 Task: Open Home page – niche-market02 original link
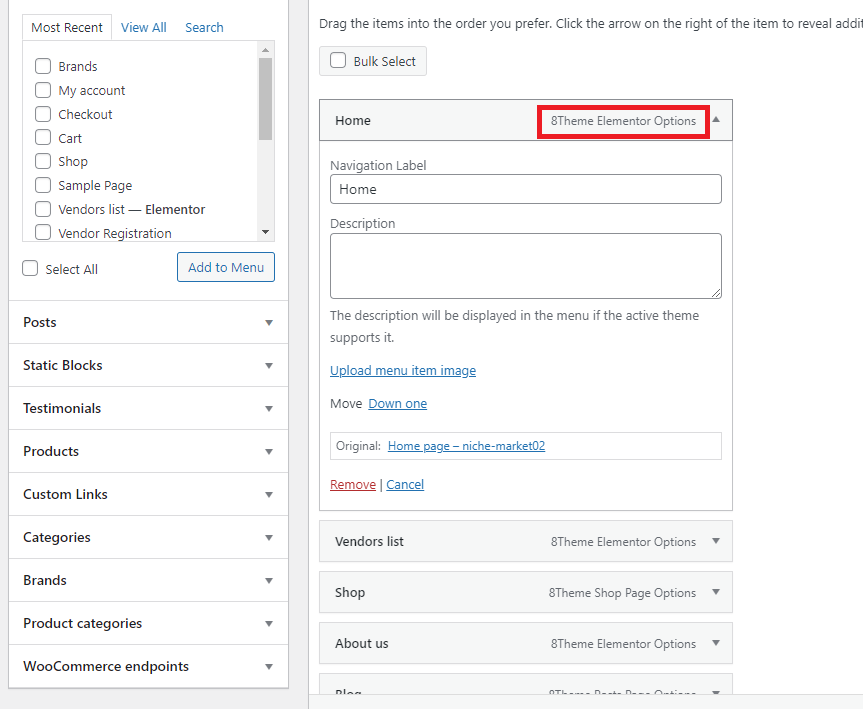tap(466, 446)
